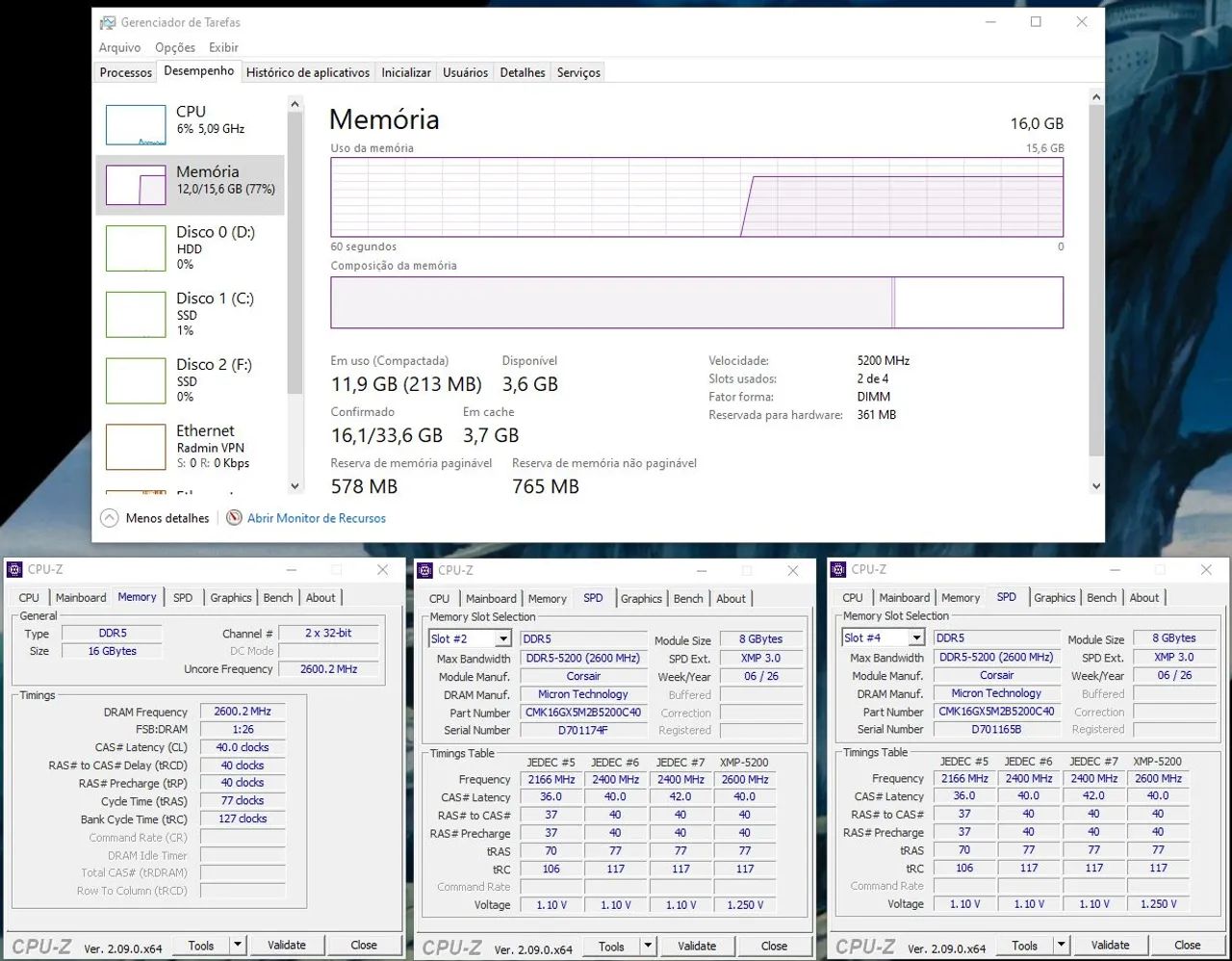The height and width of the screenshot is (961, 1232).
Task: Click the Memória pane scrollbar down arrow
Action: (1095, 486)
